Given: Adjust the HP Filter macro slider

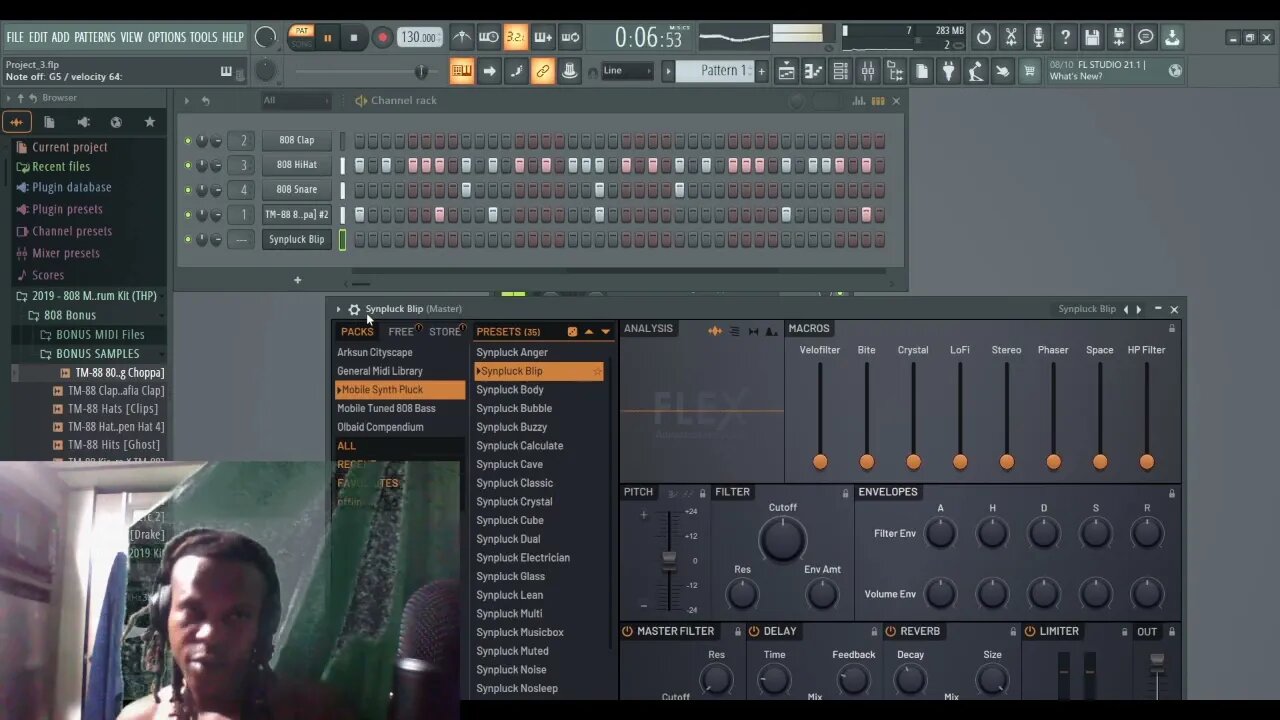Looking at the screenshot, I should tap(1147, 461).
